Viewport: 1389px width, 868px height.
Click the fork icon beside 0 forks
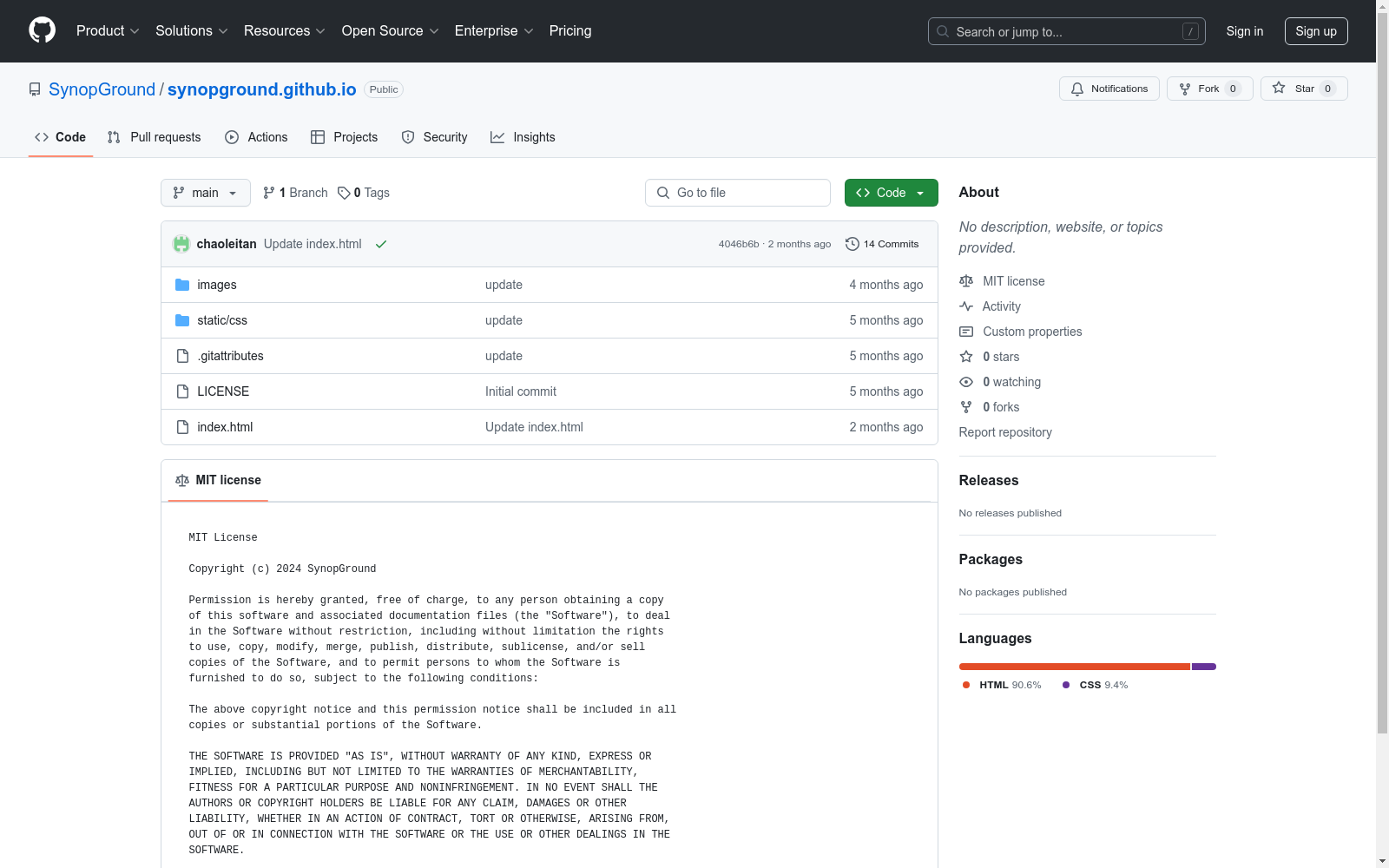(966, 407)
